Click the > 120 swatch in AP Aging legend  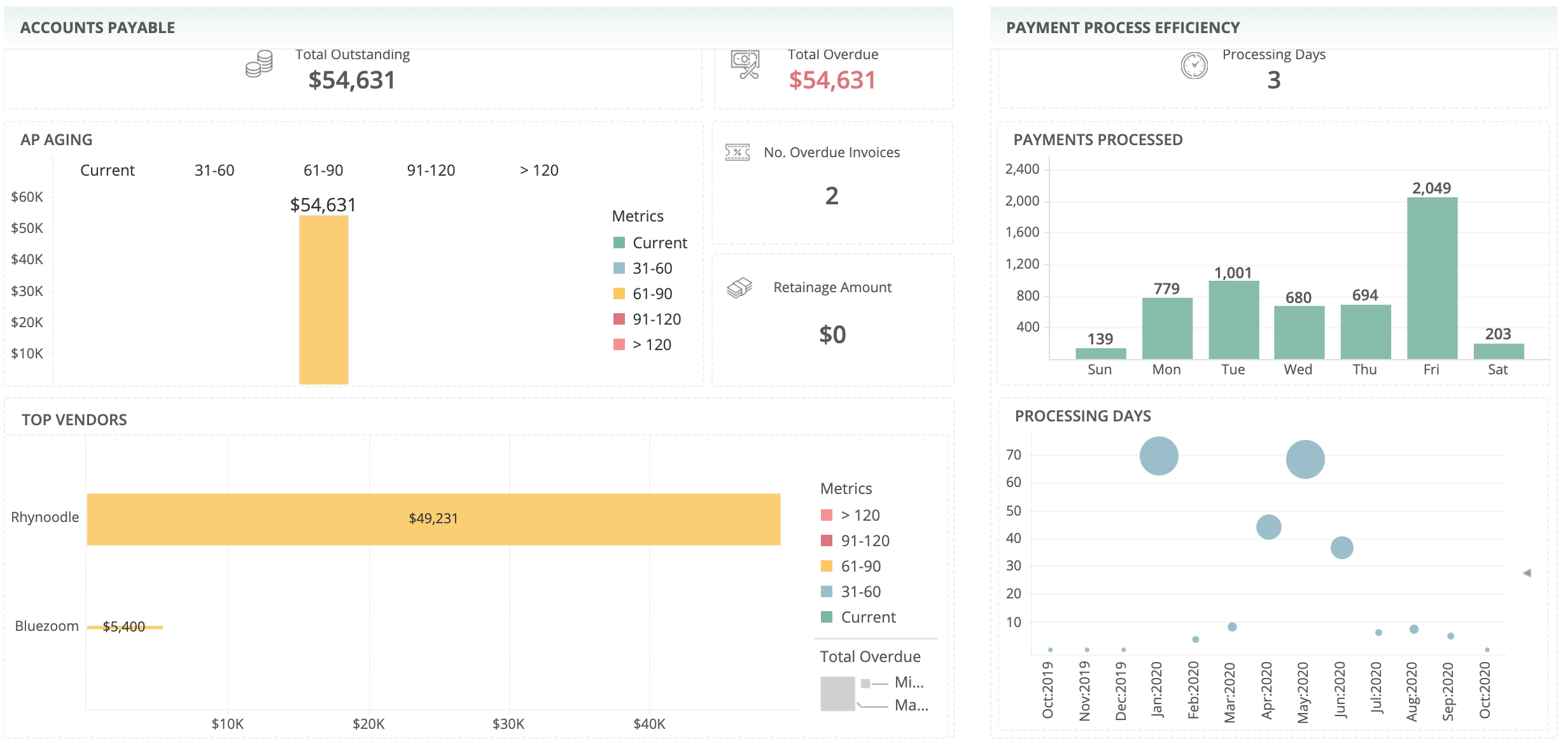point(619,344)
